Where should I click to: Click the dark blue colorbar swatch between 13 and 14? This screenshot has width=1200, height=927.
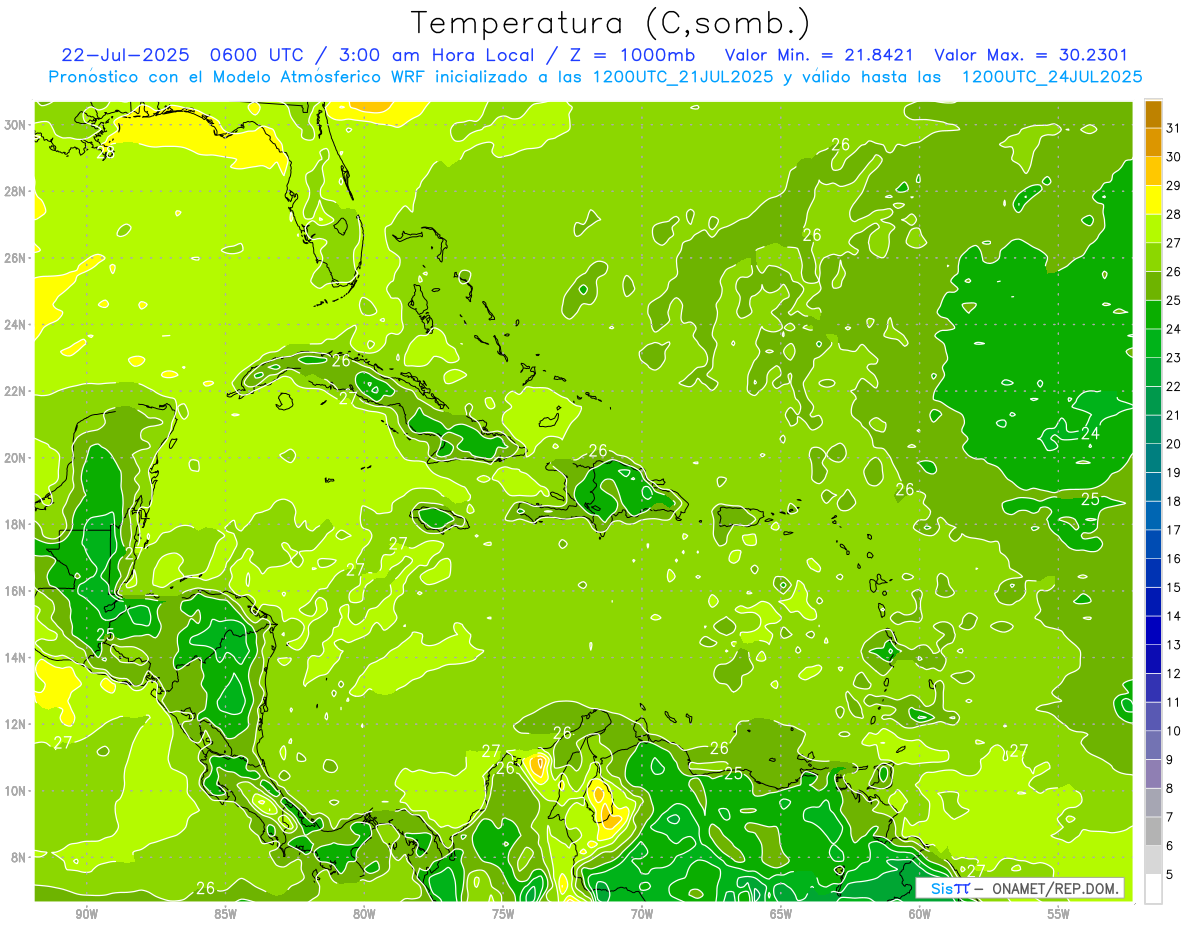pyautogui.click(x=1153, y=631)
